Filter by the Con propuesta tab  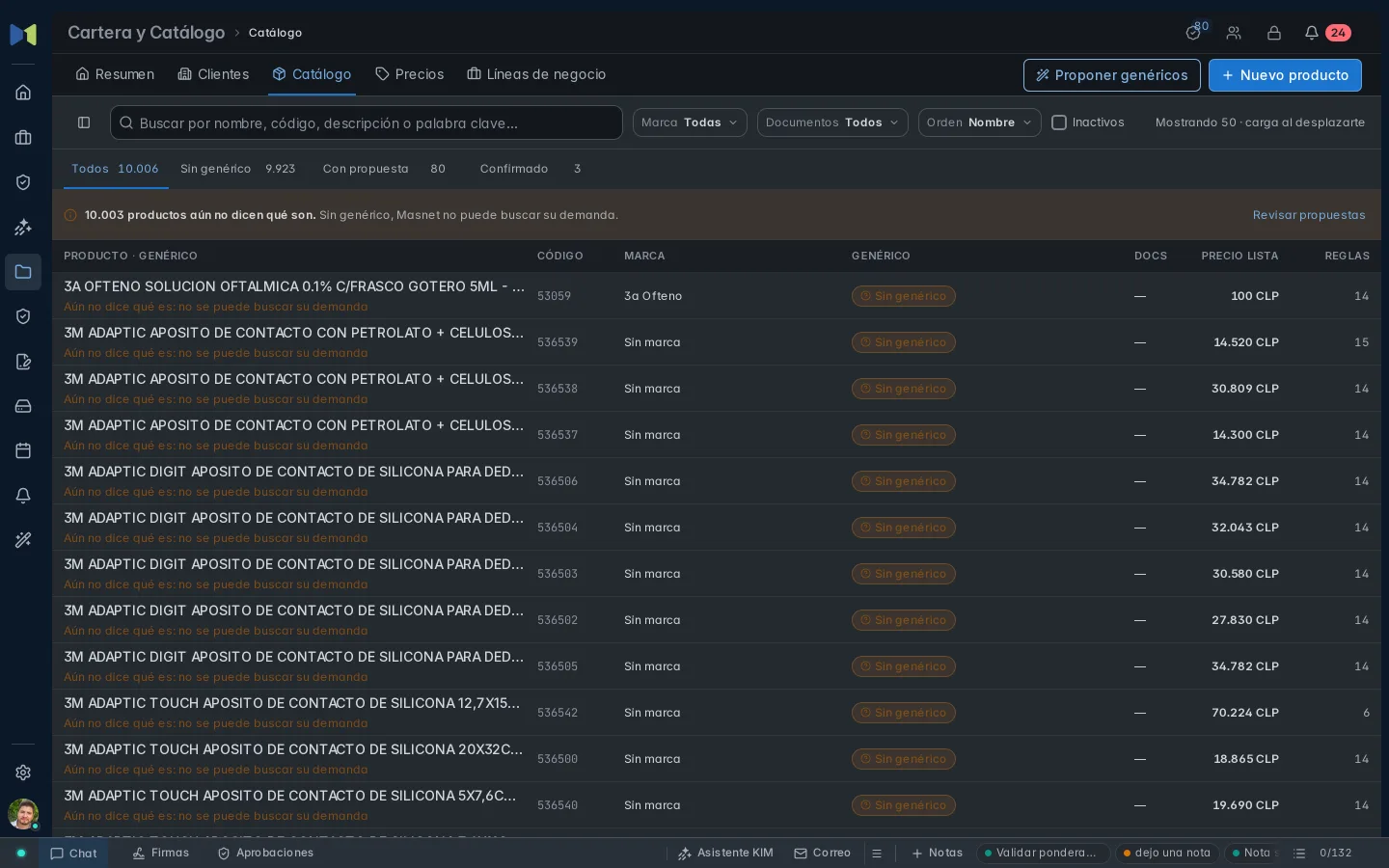point(384,169)
